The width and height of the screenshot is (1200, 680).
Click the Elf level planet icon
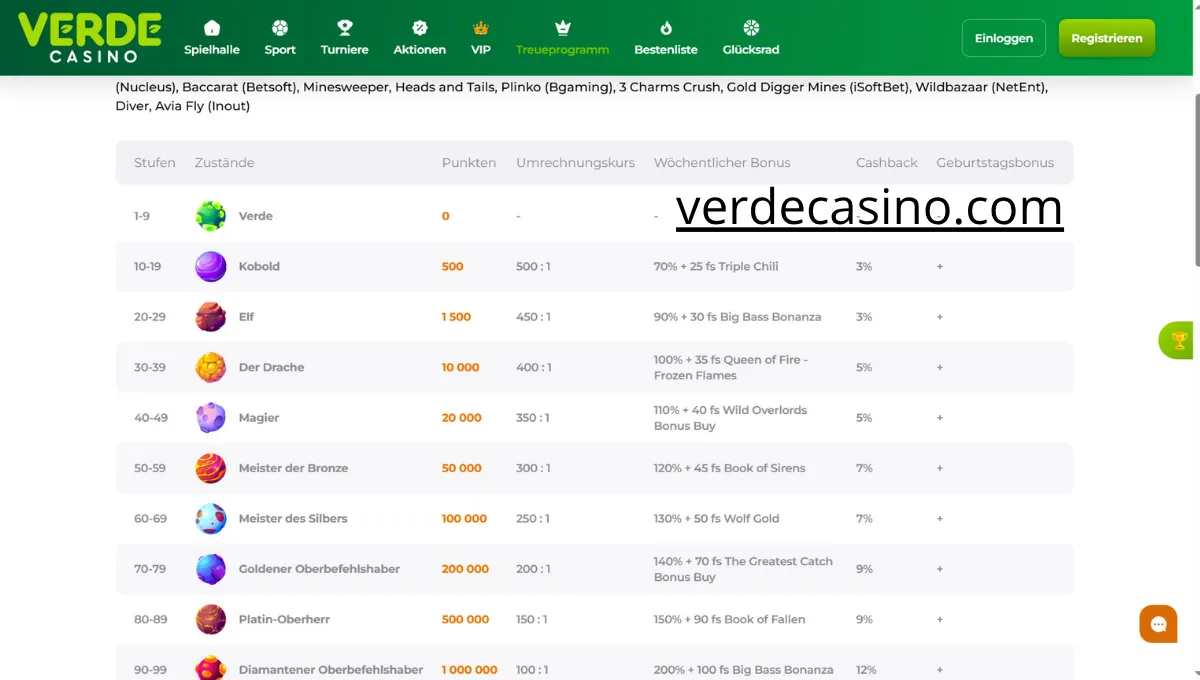coord(211,317)
